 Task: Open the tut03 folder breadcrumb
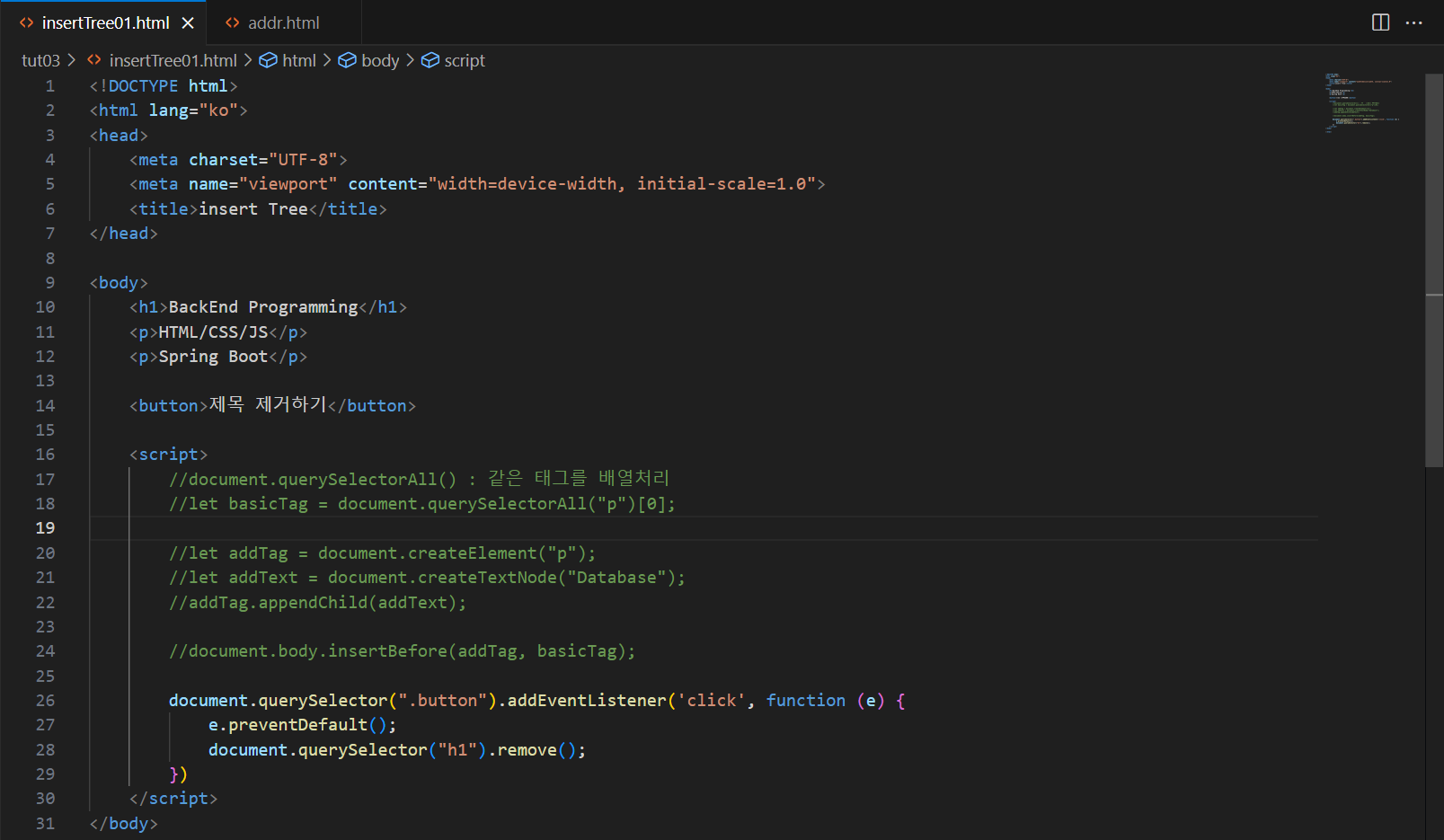(40, 60)
